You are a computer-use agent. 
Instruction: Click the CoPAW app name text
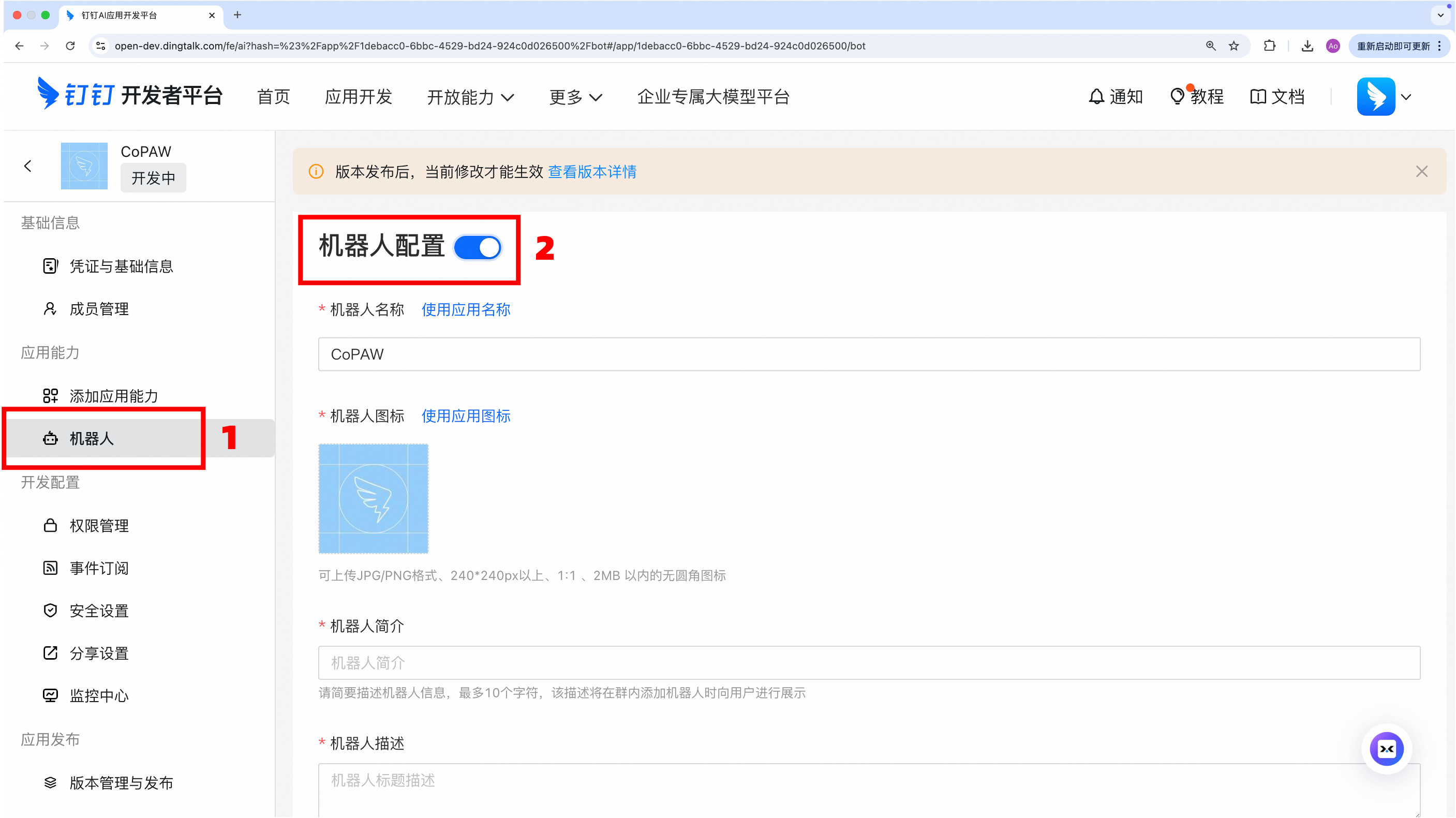click(146, 152)
